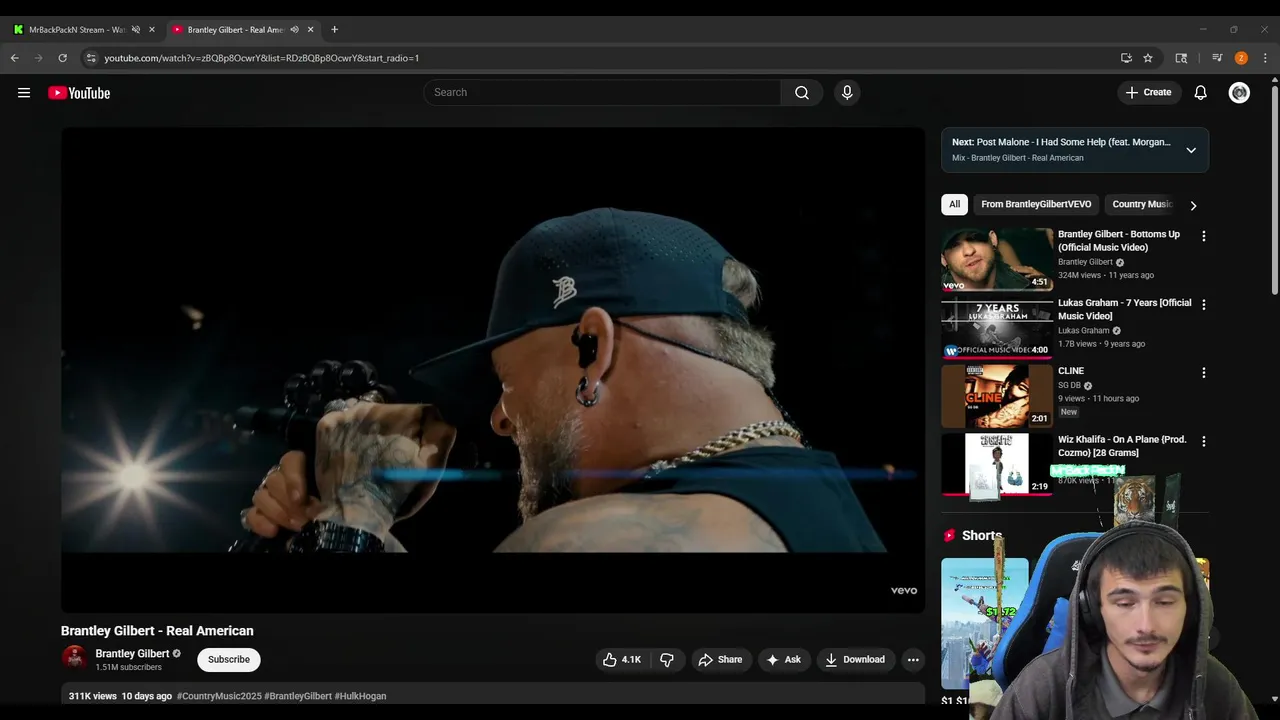Close the Brantley Gilbert tab

point(310,29)
